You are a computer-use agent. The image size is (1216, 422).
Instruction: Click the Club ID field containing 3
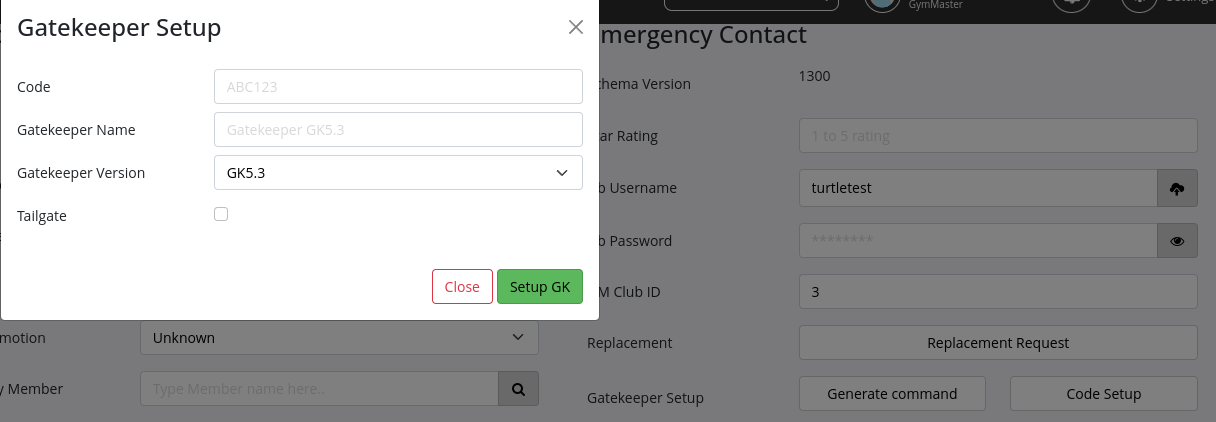point(997,292)
